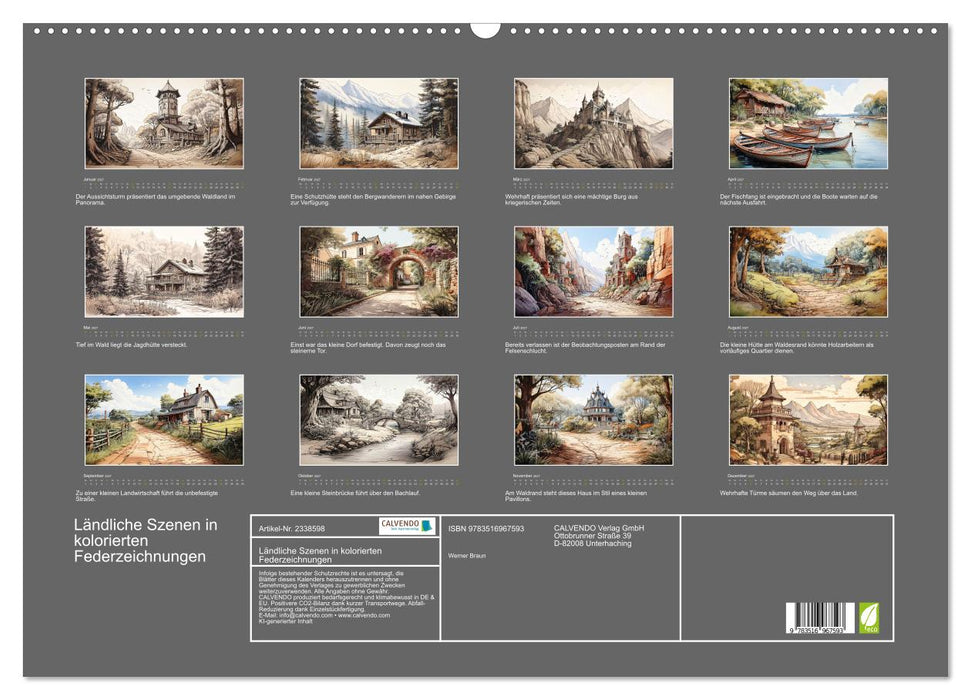Viewport: 971px width, 700px height.
Task: Select the March castle drawing
Action: 594,123
